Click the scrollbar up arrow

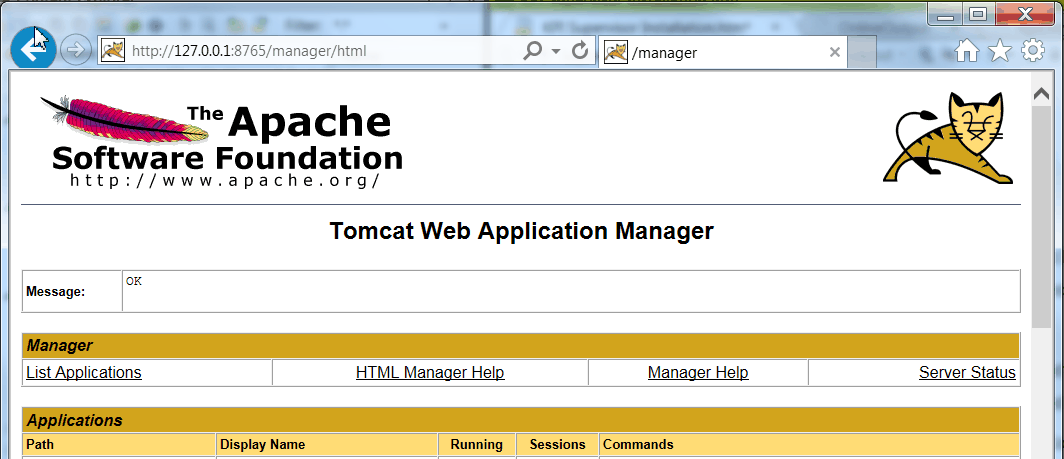(x=1041, y=94)
